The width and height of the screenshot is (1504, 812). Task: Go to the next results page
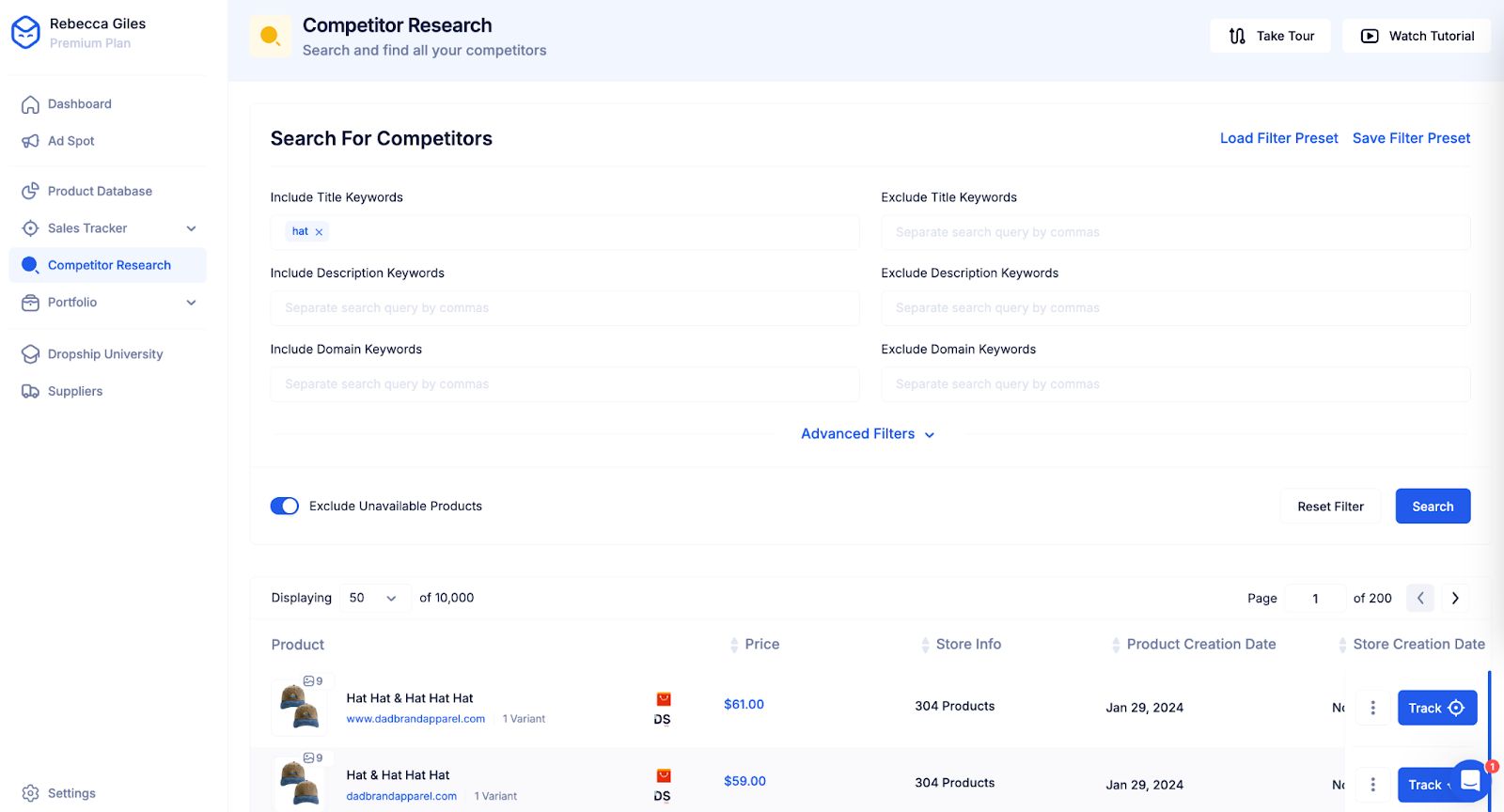tap(1455, 598)
